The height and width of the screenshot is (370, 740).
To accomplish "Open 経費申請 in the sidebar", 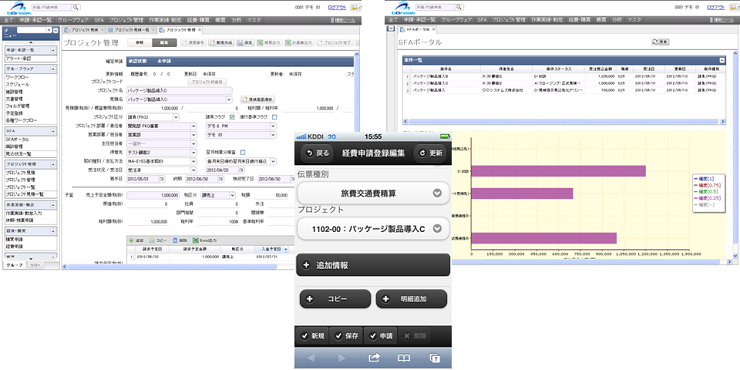I will pos(14,246).
